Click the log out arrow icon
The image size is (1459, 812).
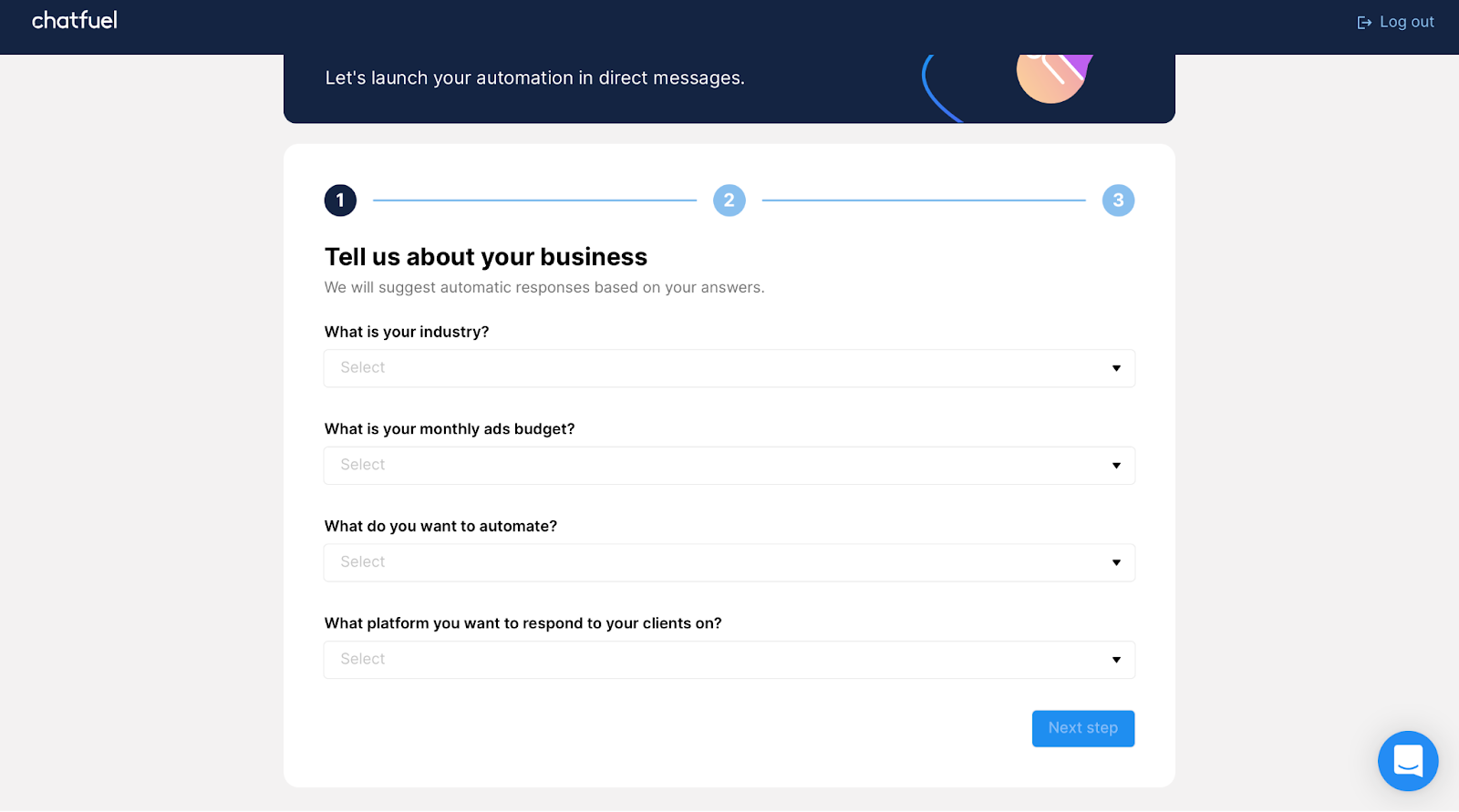tap(1364, 23)
